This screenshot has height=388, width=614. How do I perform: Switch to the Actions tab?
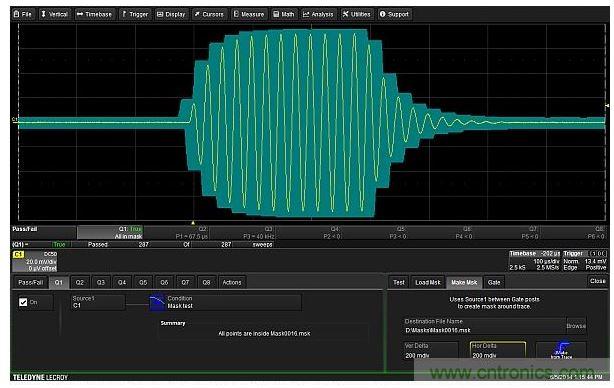(x=232, y=282)
